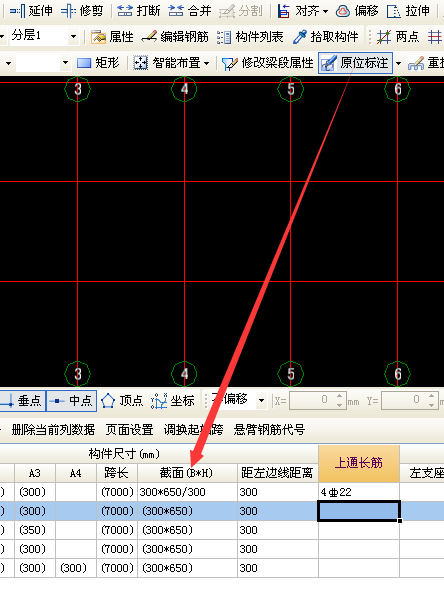Click axis bubble 5 at bottom

[x=291, y=374]
